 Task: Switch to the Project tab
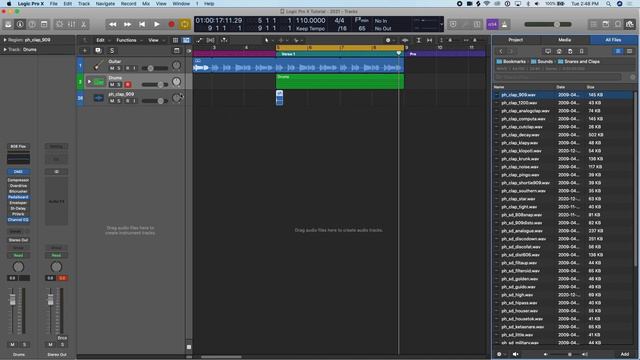coord(516,40)
